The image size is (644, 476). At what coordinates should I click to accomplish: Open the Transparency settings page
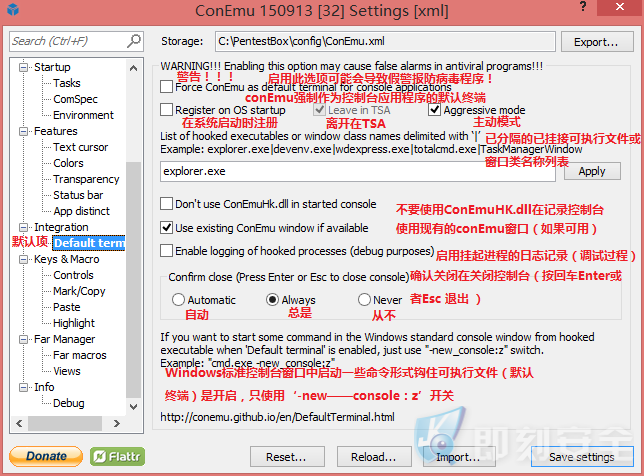(x=86, y=179)
